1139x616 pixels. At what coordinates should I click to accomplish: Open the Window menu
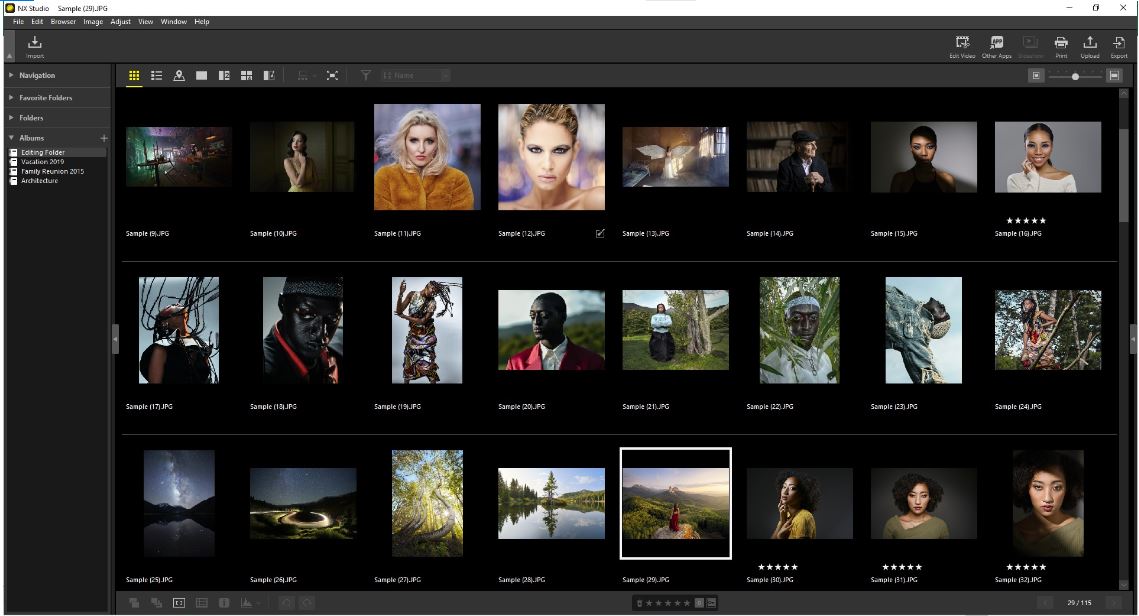[x=174, y=22]
